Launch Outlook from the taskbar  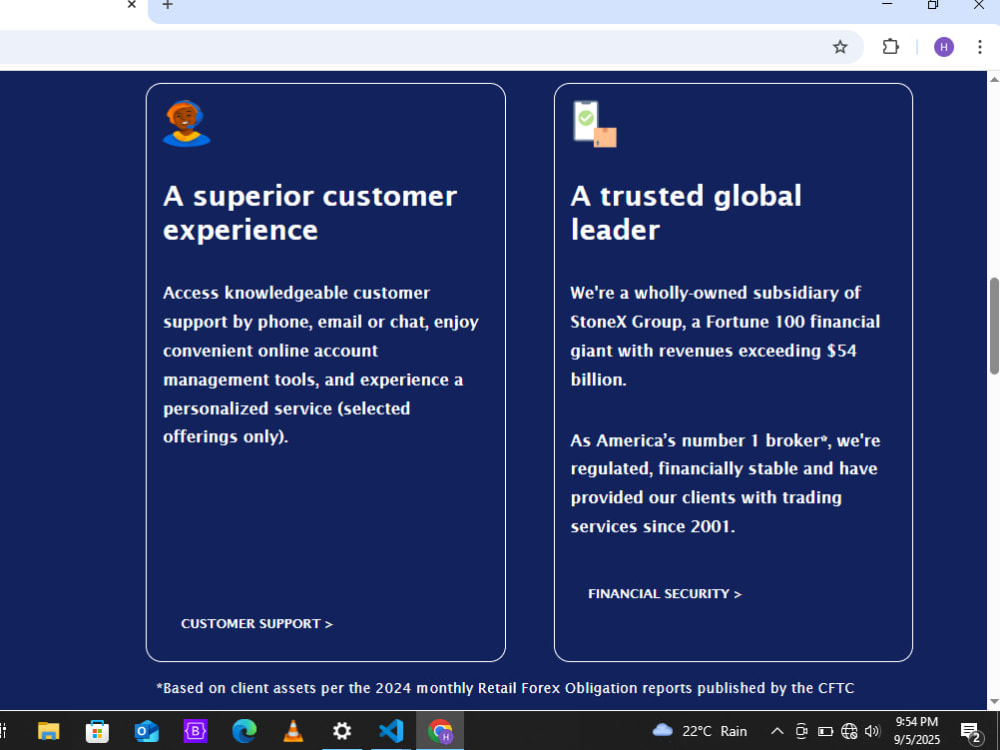pos(147,731)
